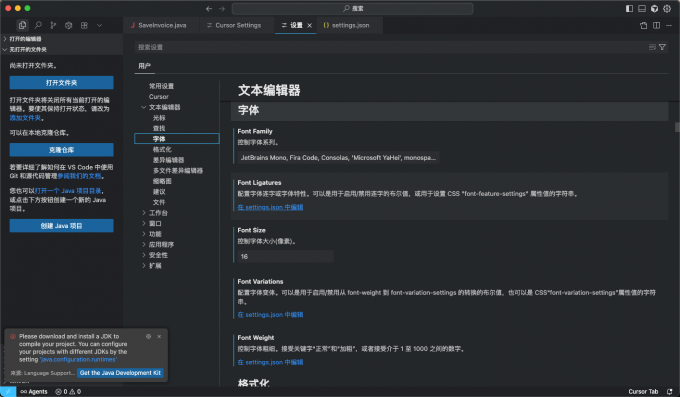Close the 设置 tab
The height and width of the screenshot is (397, 680).
click(x=310, y=26)
